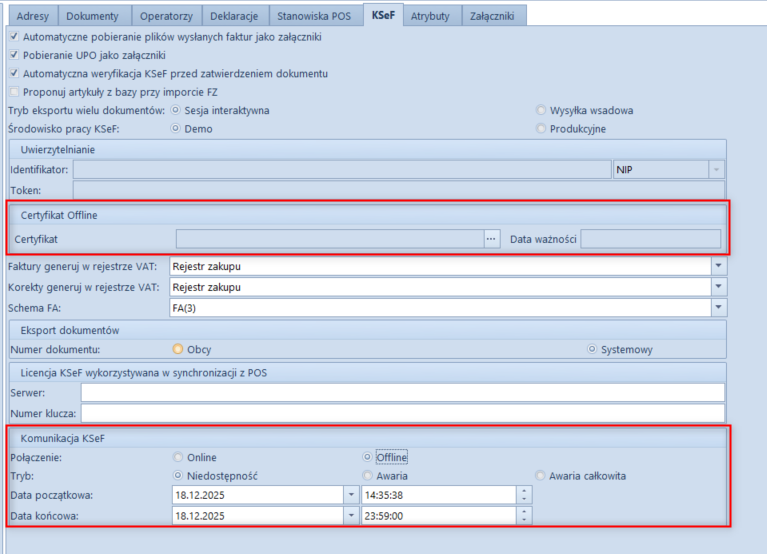Open the Data końcowa calendar dropdown
The image size is (767, 554).
[350, 515]
